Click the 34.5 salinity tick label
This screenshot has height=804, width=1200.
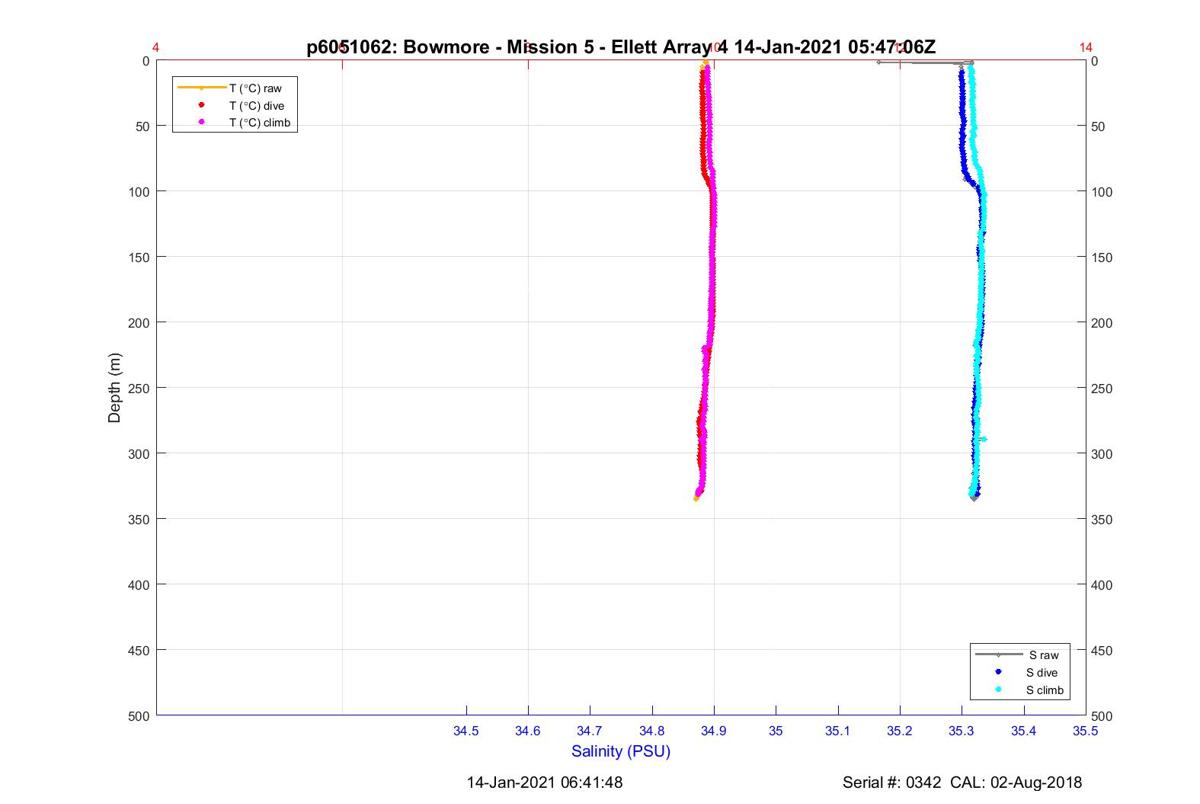click(x=466, y=732)
